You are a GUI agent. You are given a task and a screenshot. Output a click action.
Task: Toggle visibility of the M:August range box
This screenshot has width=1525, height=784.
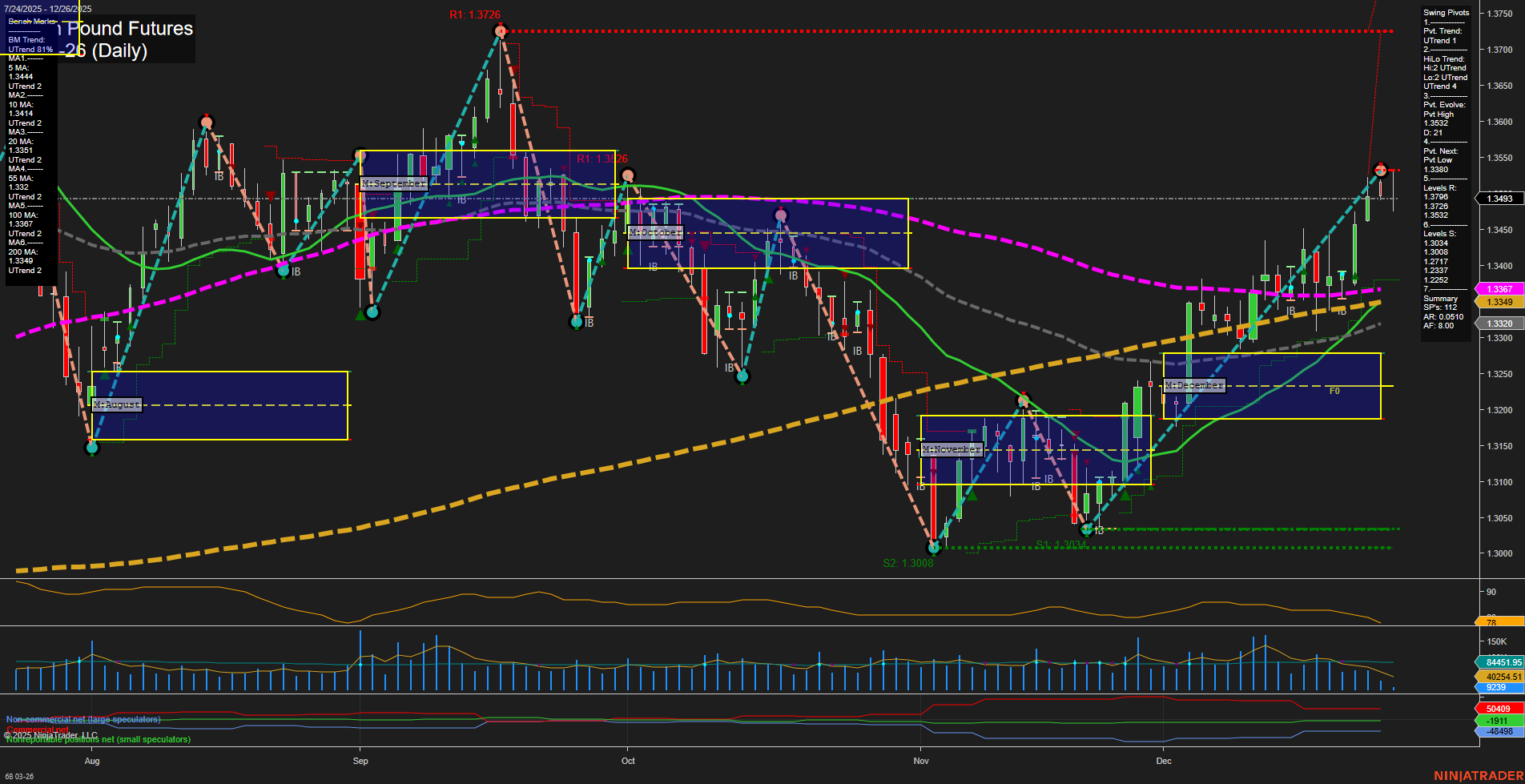coord(119,404)
